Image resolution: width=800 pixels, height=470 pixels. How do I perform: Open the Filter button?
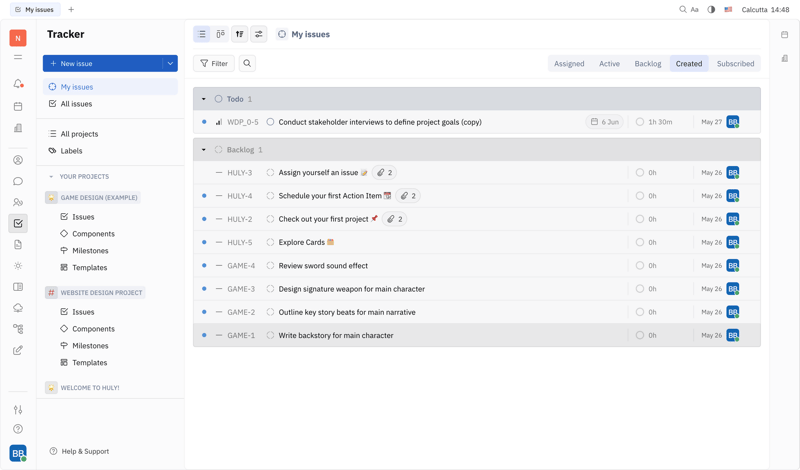[x=214, y=63]
